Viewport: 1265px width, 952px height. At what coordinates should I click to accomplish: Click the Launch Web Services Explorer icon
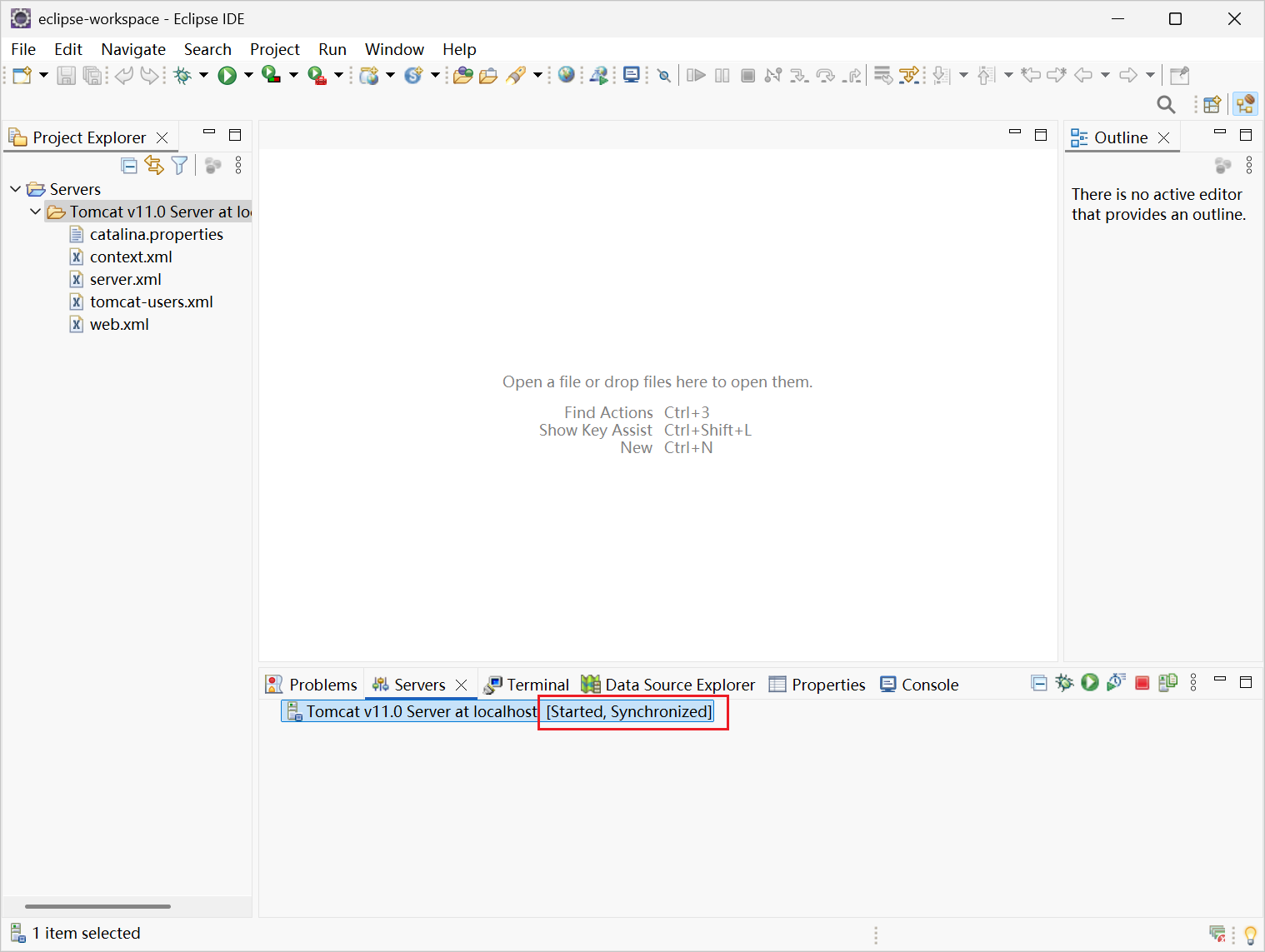tap(599, 76)
